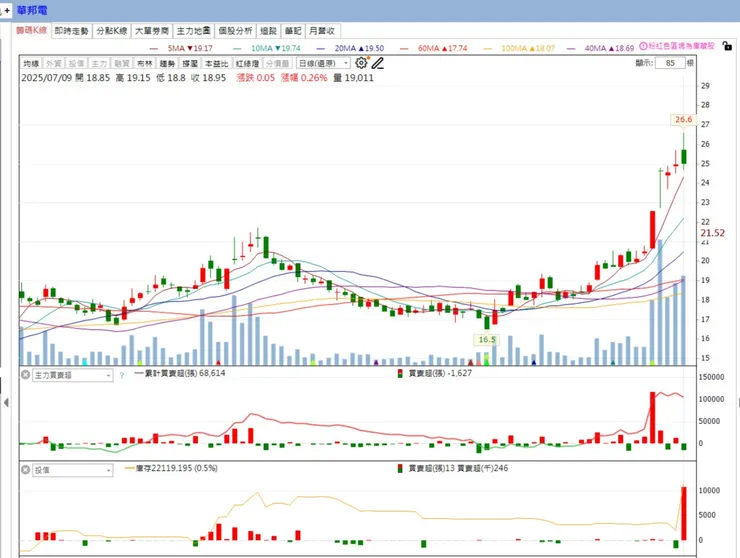Click the 2025/07/09 date readout
The width and height of the screenshot is (740, 558).
46,78
